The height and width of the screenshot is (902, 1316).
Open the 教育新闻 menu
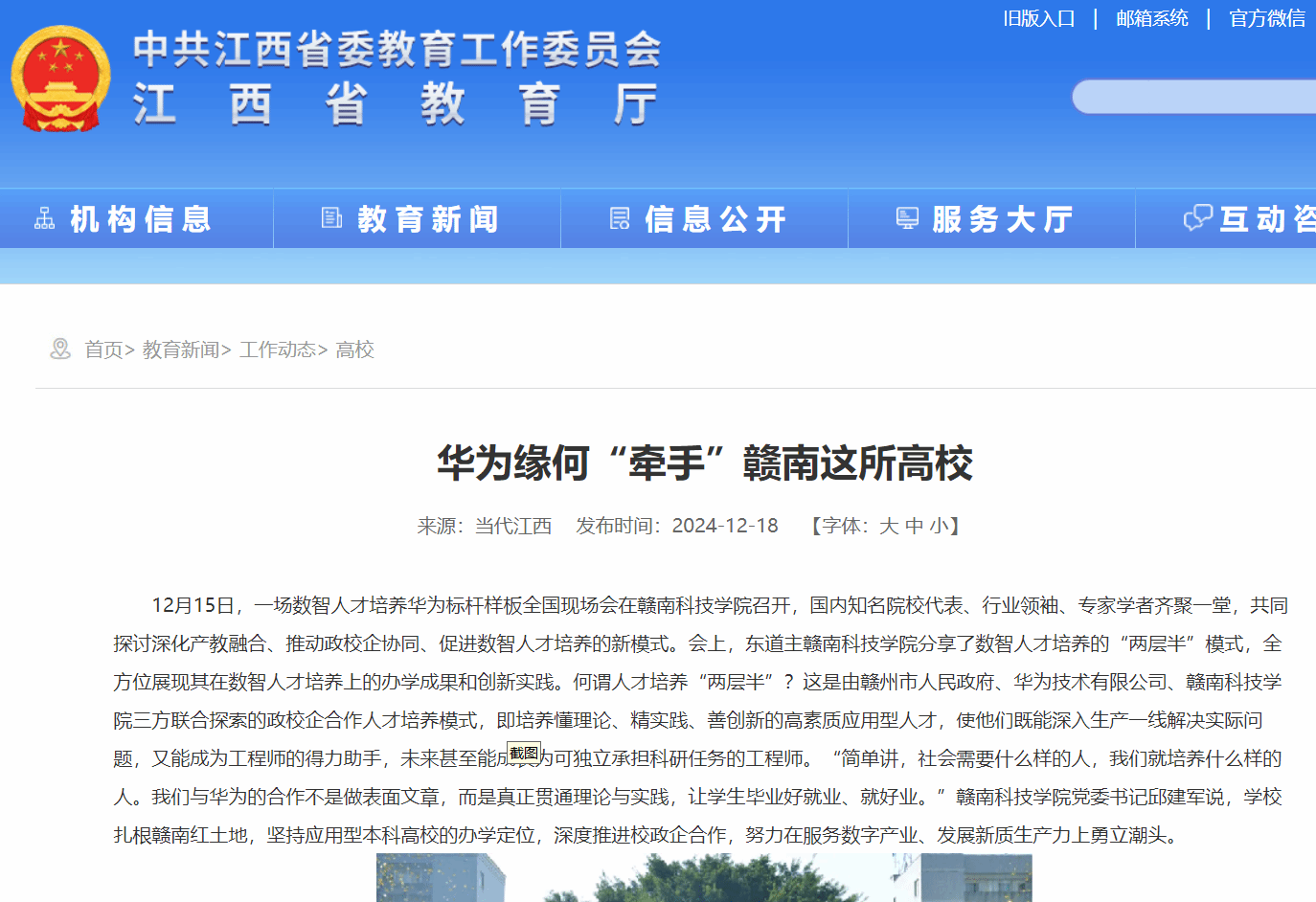[428, 219]
